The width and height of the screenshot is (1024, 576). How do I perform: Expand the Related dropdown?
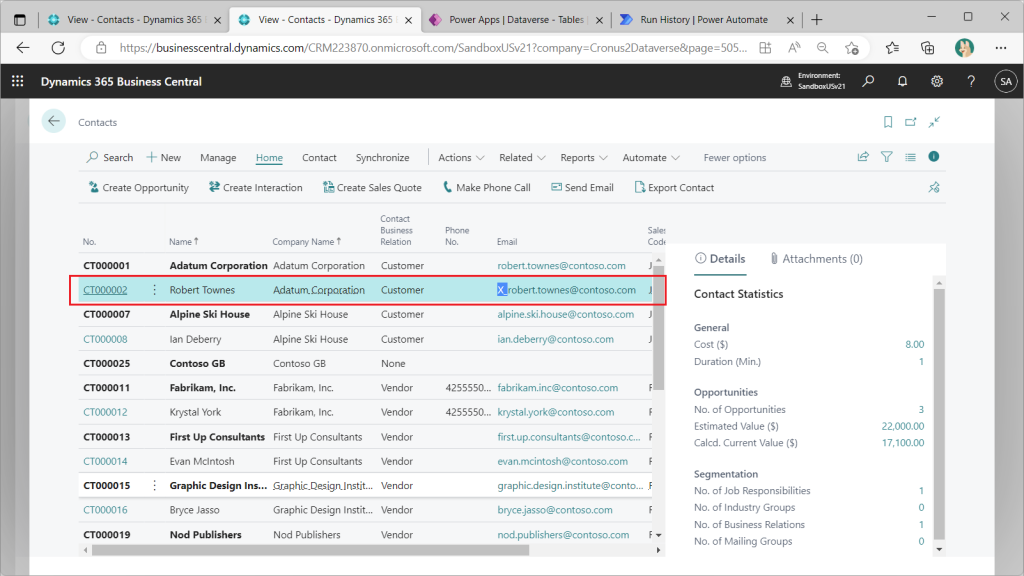(522, 157)
